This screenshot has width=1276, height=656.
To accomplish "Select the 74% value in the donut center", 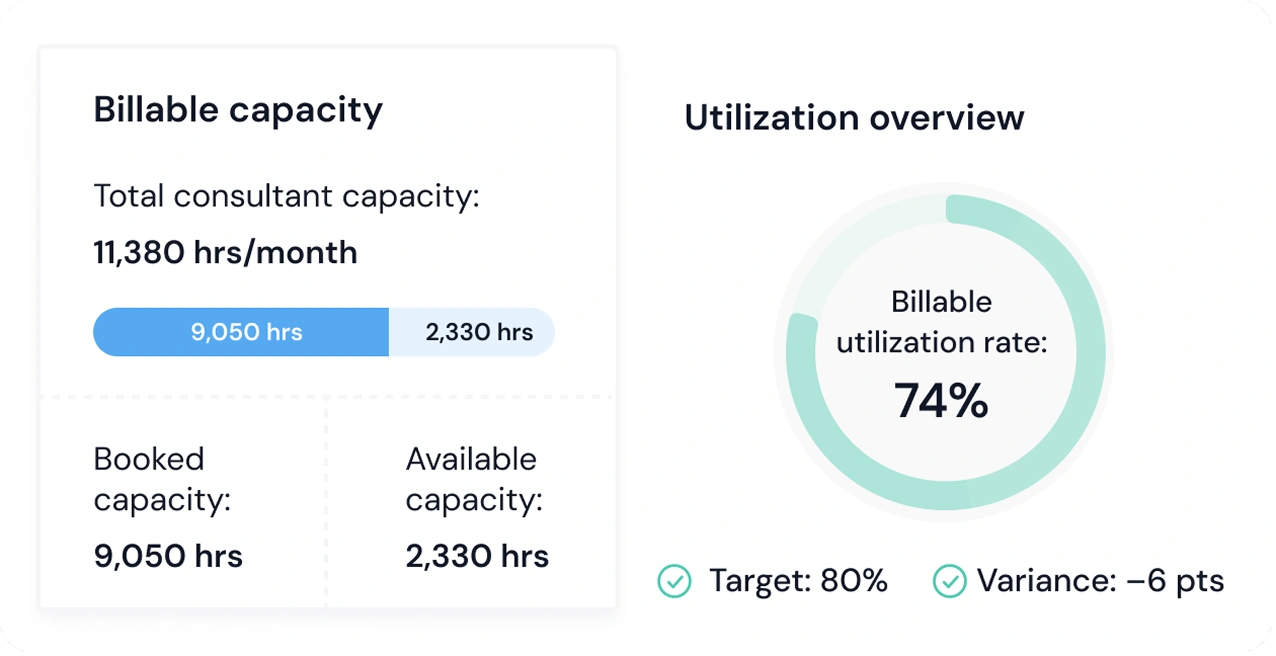I will click(941, 401).
